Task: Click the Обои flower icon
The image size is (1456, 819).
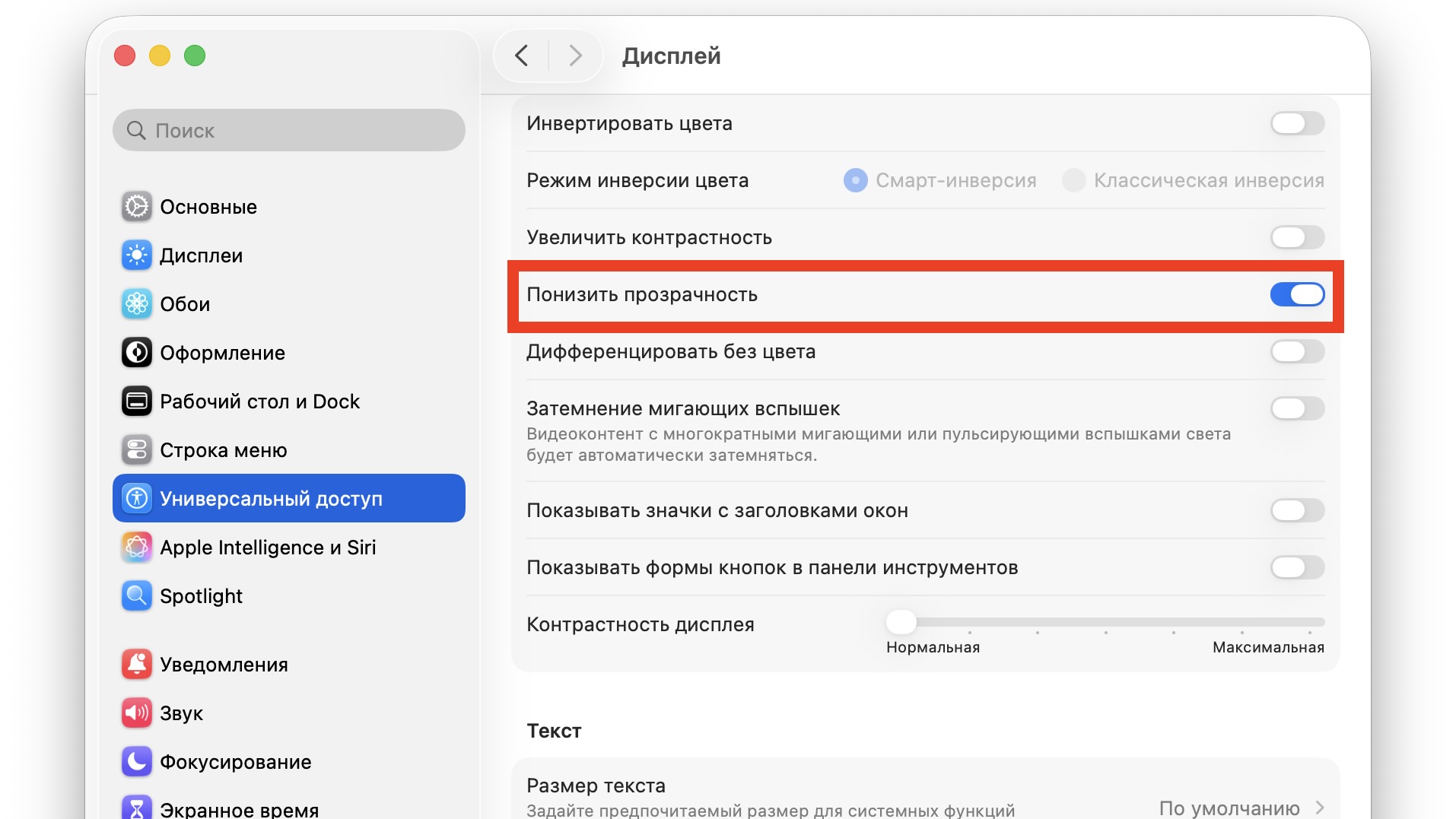Action: (137, 304)
